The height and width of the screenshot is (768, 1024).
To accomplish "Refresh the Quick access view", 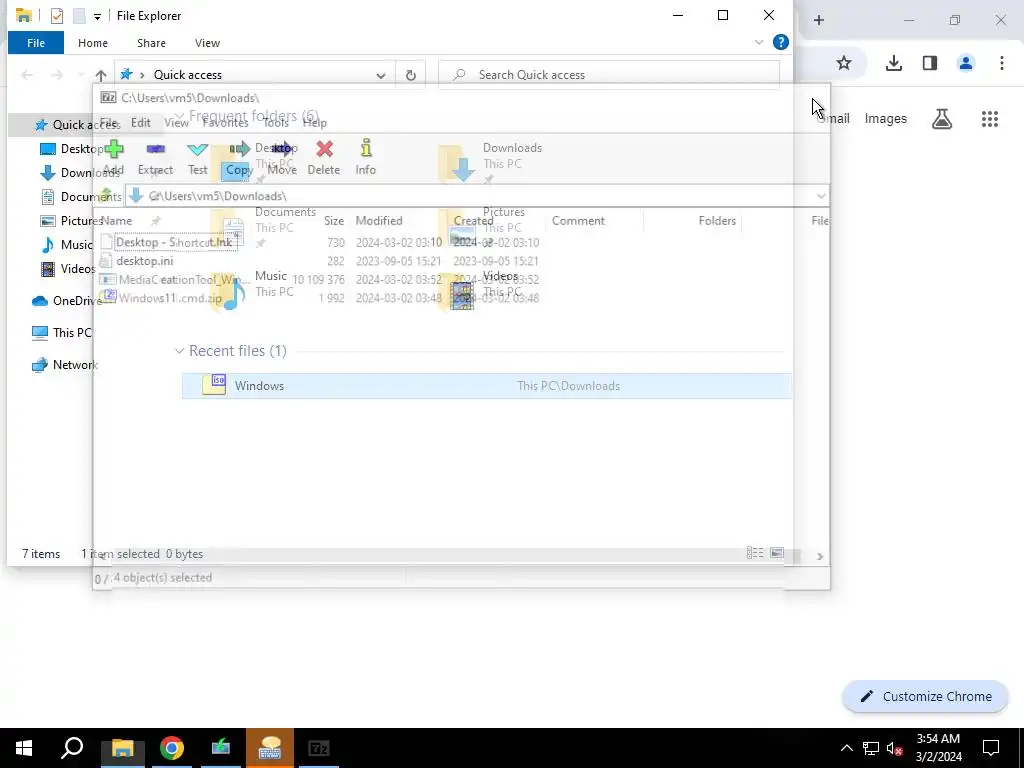I will tap(411, 75).
